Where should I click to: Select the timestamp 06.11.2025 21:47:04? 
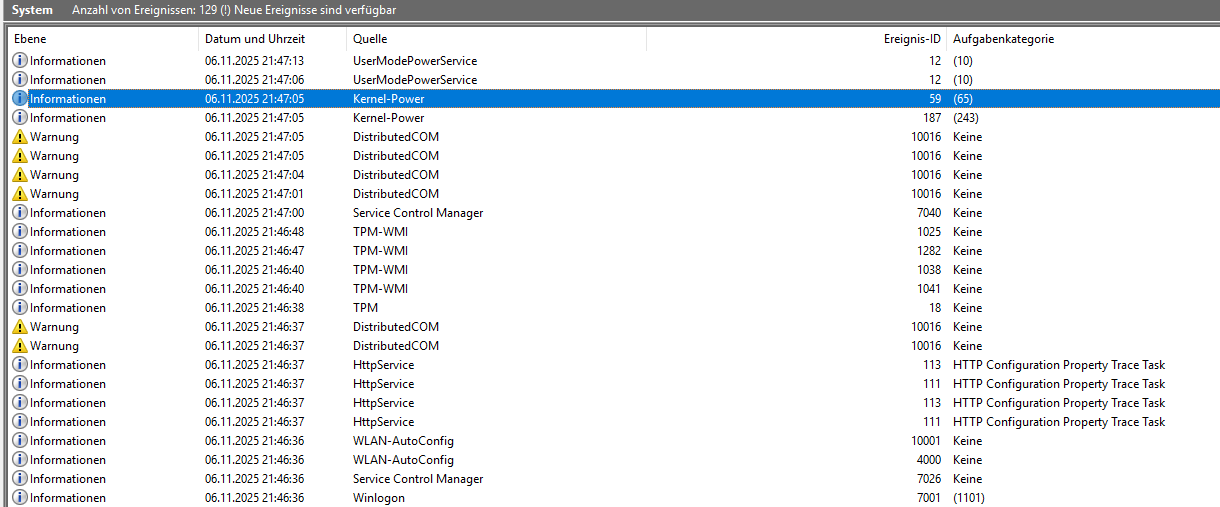pos(255,175)
